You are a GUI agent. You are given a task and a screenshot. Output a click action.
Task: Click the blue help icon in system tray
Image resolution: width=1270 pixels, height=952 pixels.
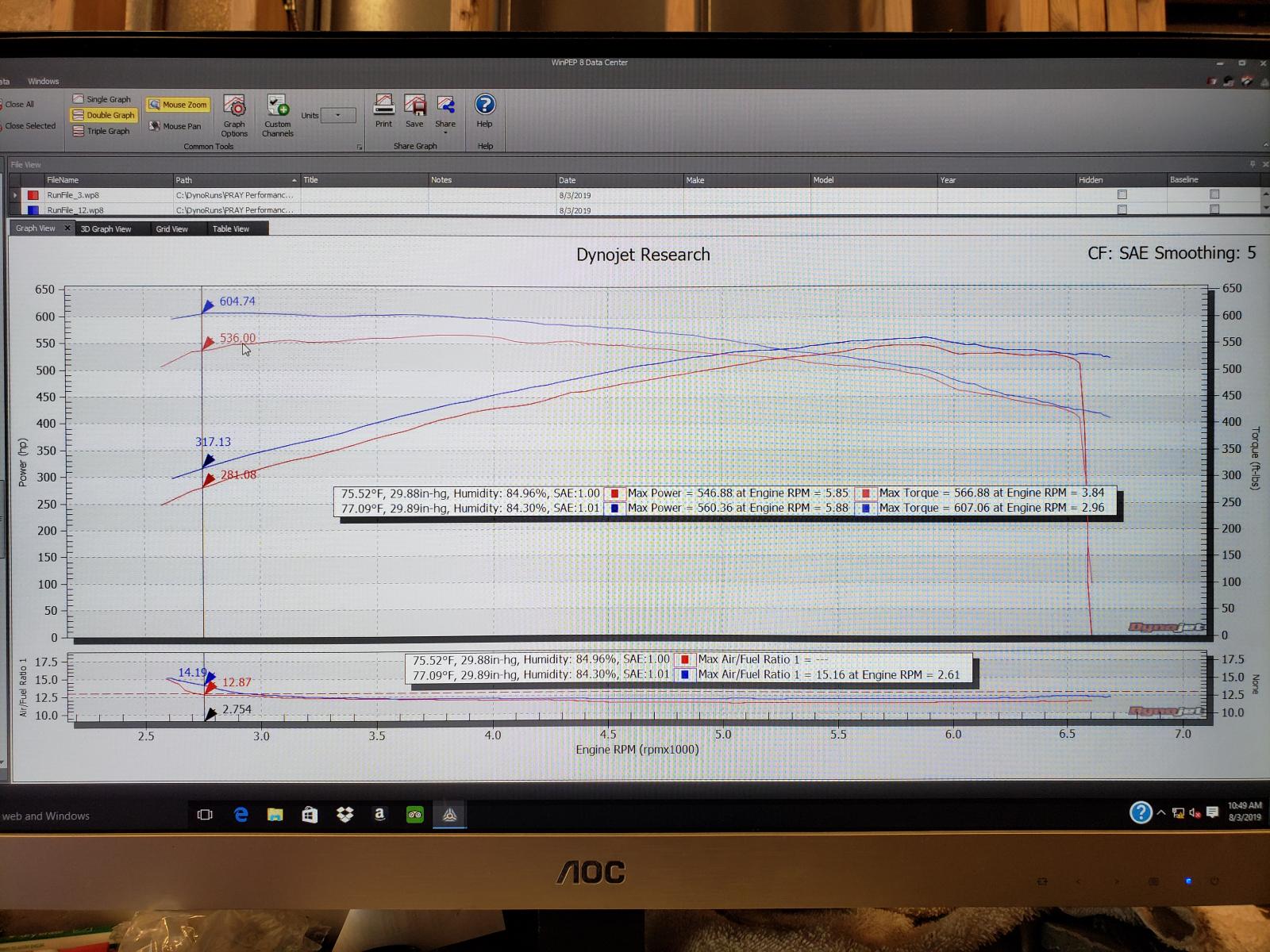(x=1141, y=812)
